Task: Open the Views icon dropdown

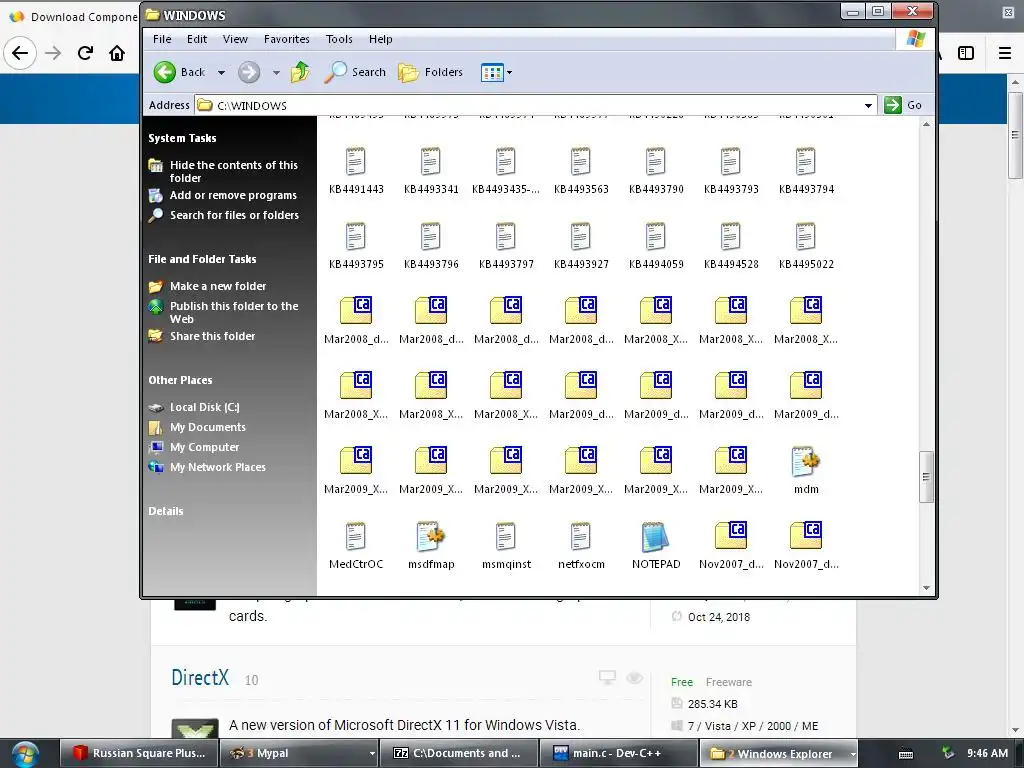Action: click(496, 72)
